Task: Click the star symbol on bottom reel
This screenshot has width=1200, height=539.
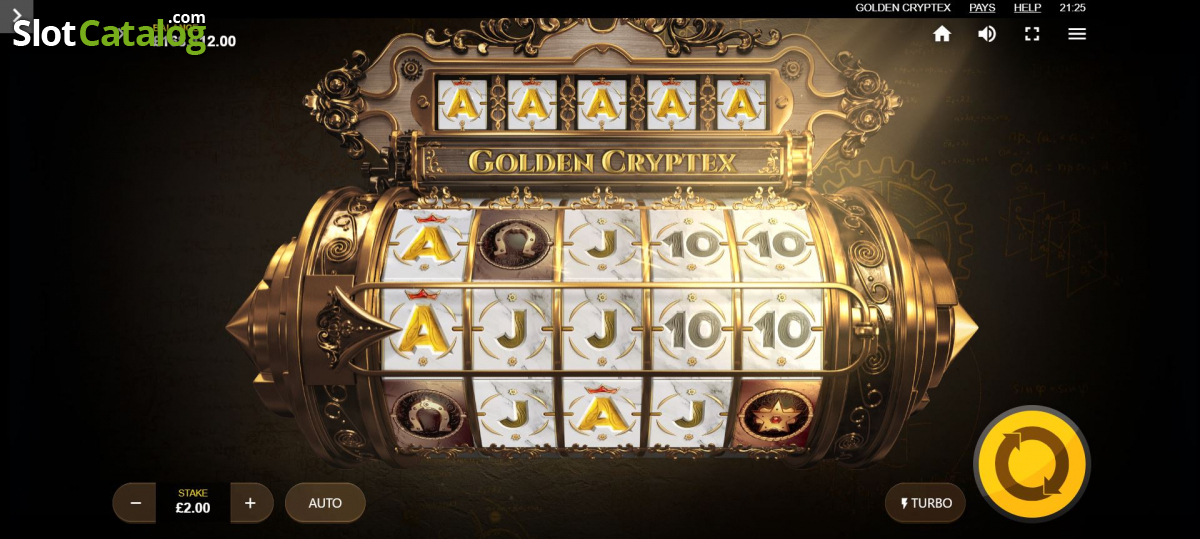Action: click(777, 413)
